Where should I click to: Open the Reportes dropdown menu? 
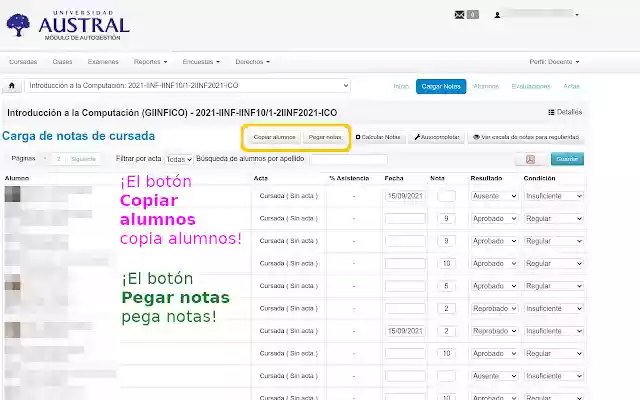pyautogui.click(x=150, y=62)
